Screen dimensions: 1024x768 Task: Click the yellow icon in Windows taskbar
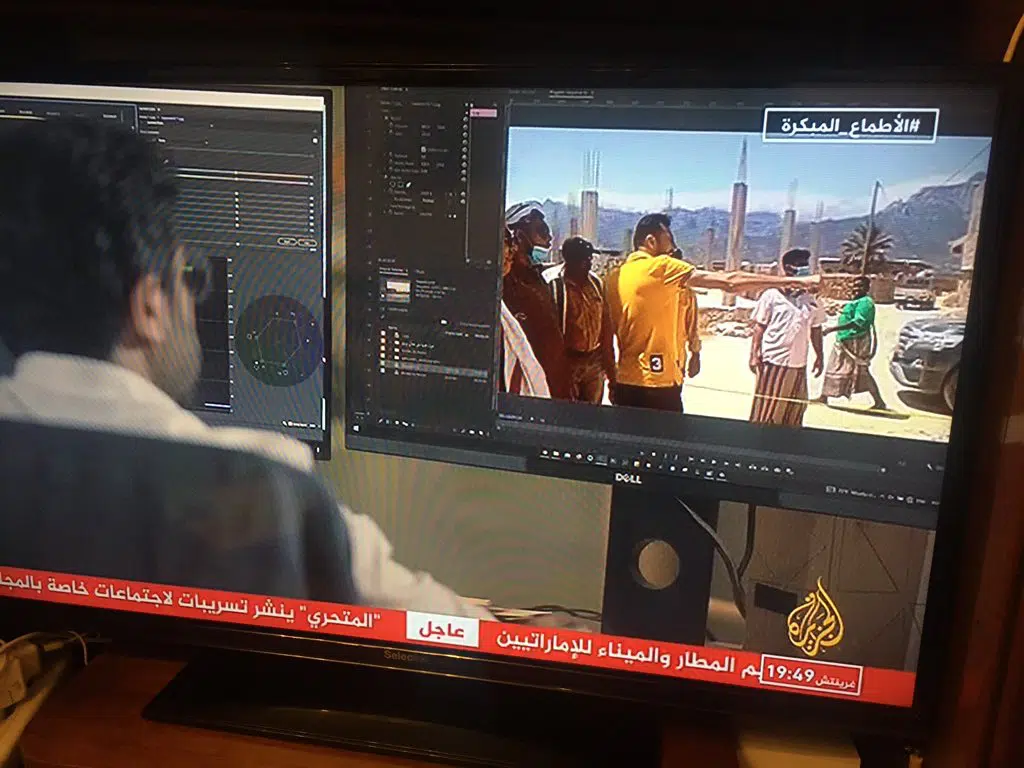tap(637, 464)
